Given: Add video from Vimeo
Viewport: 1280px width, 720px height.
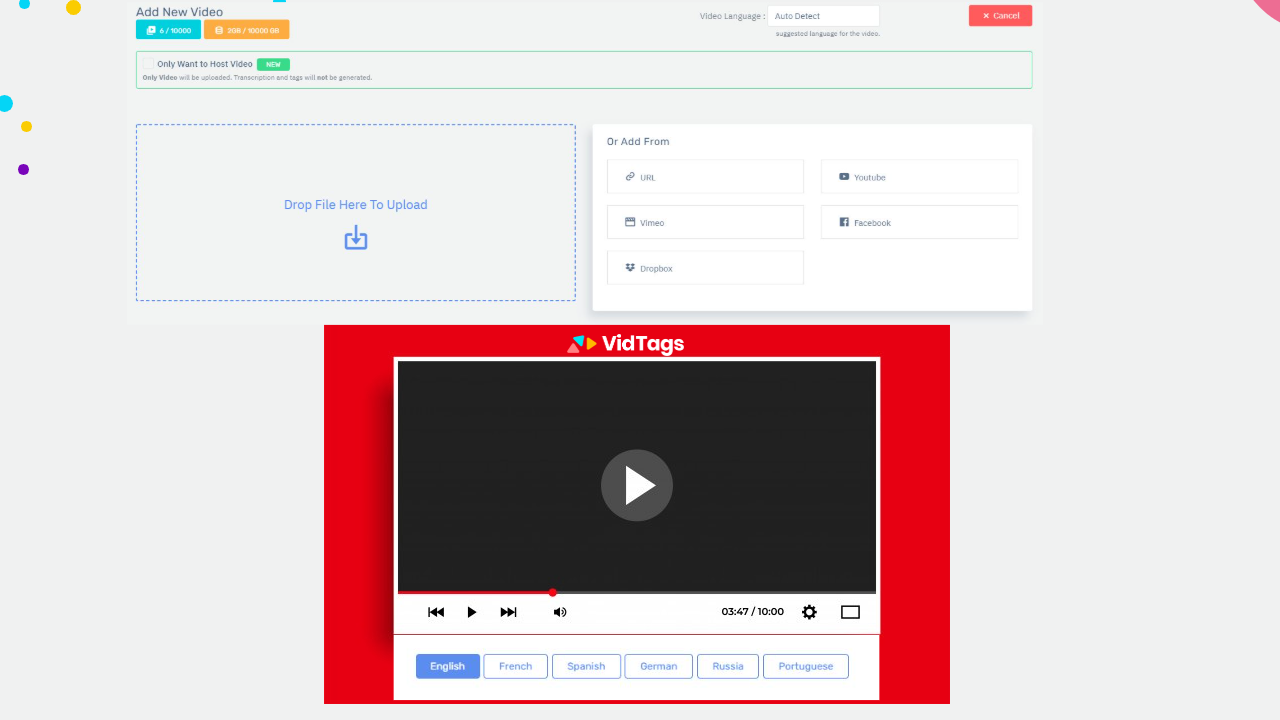Looking at the screenshot, I should pyautogui.click(x=705, y=222).
